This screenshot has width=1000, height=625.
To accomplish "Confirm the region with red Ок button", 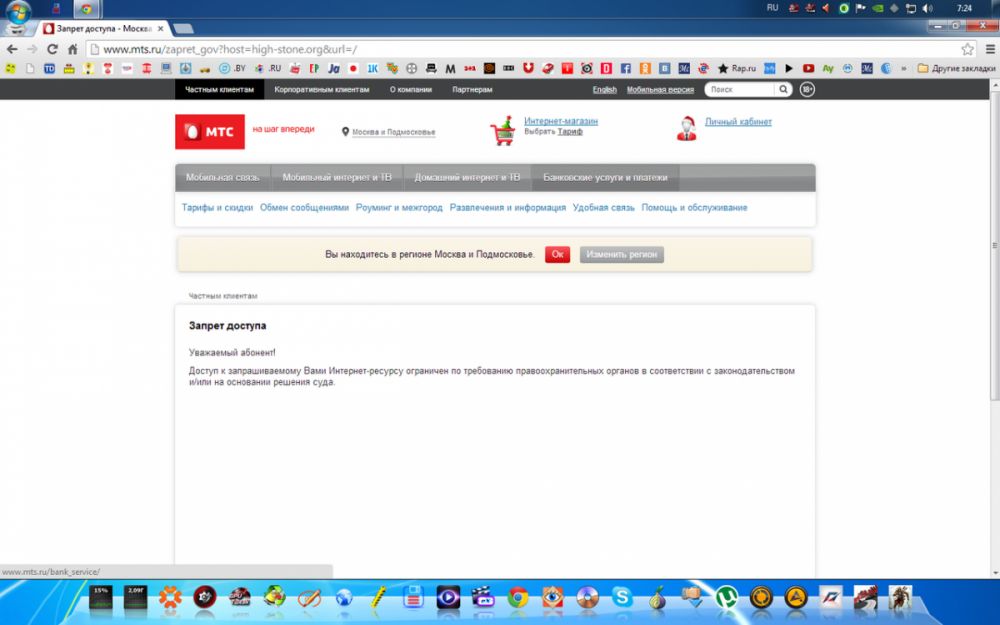I will [x=557, y=254].
